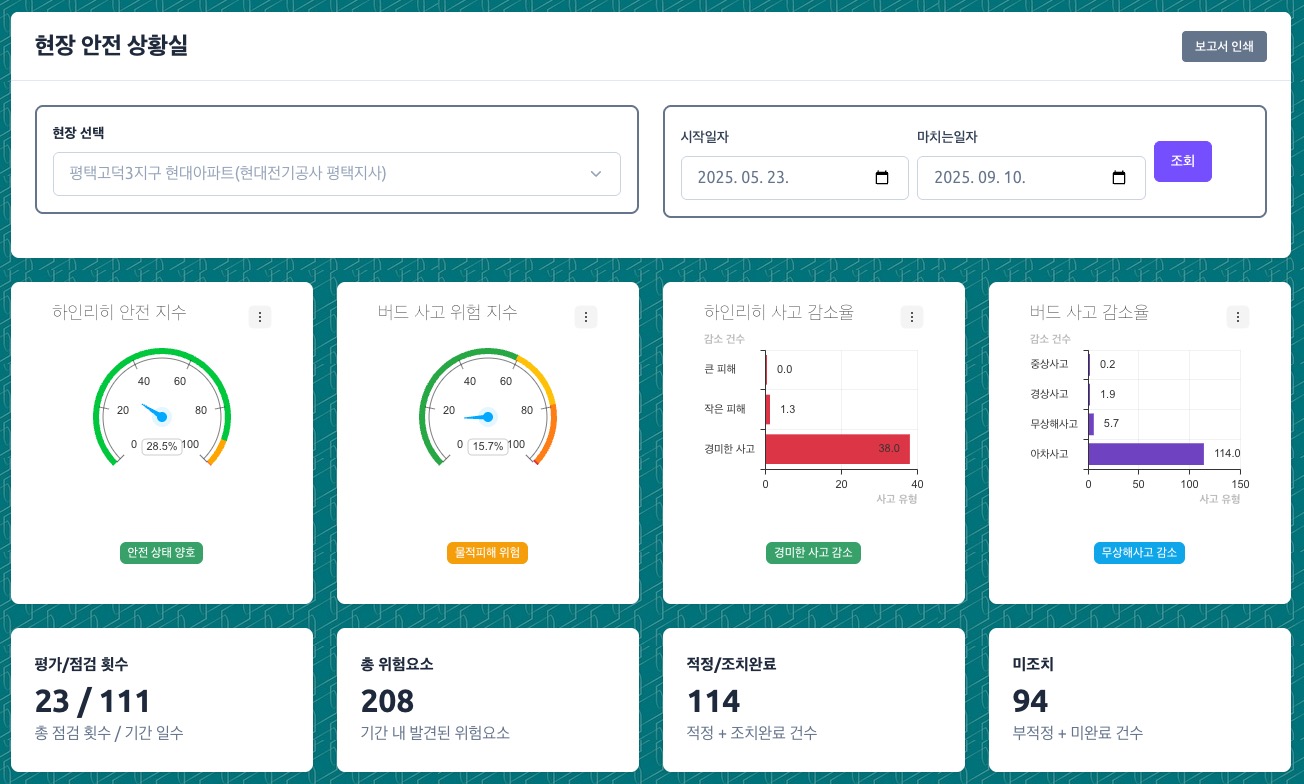The height and width of the screenshot is (784, 1304).
Task: Open the calendar picker for 마치는일자
Action: click(1119, 178)
